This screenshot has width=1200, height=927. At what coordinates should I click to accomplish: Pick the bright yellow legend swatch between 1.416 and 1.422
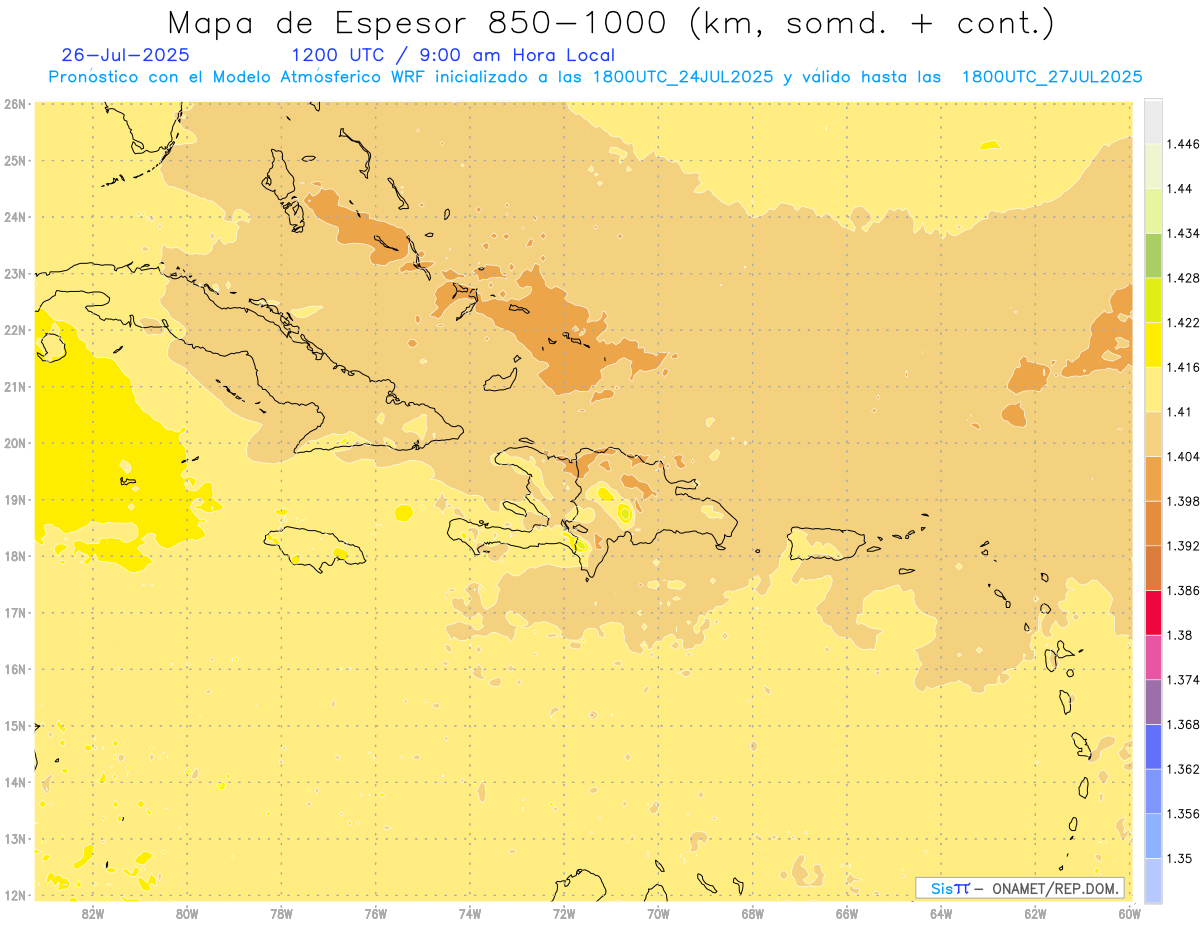pyautogui.click(x=1153, y=344)
